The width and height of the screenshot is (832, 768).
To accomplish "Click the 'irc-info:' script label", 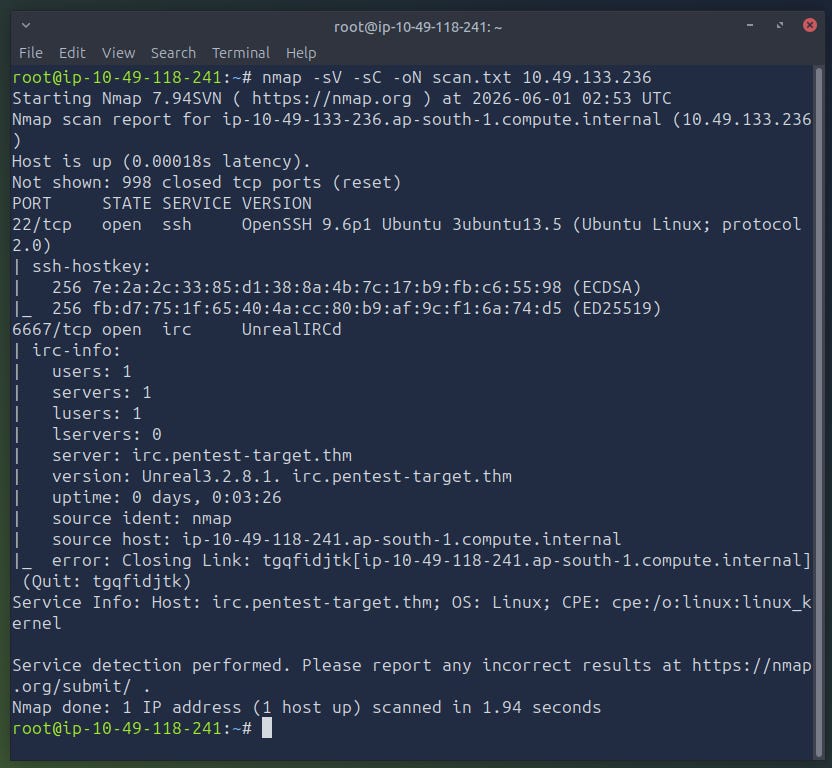I will [x=76, y=351].
